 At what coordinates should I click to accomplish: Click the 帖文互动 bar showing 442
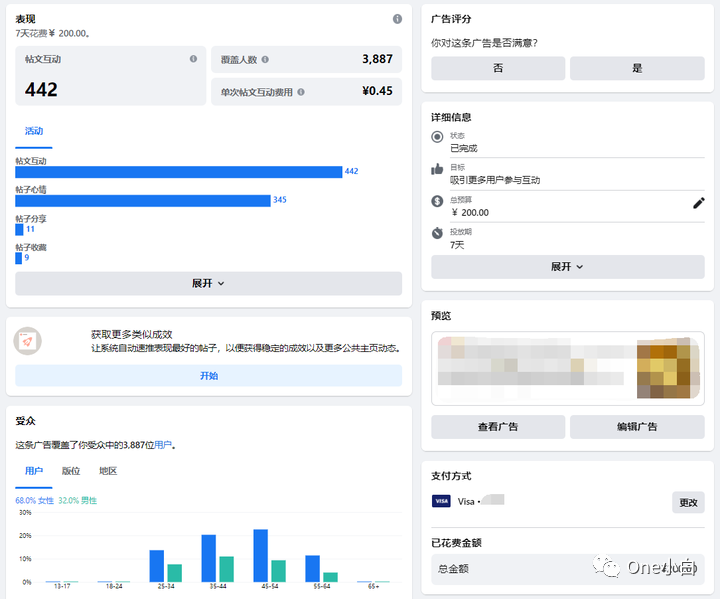click(x=179, y=172)
